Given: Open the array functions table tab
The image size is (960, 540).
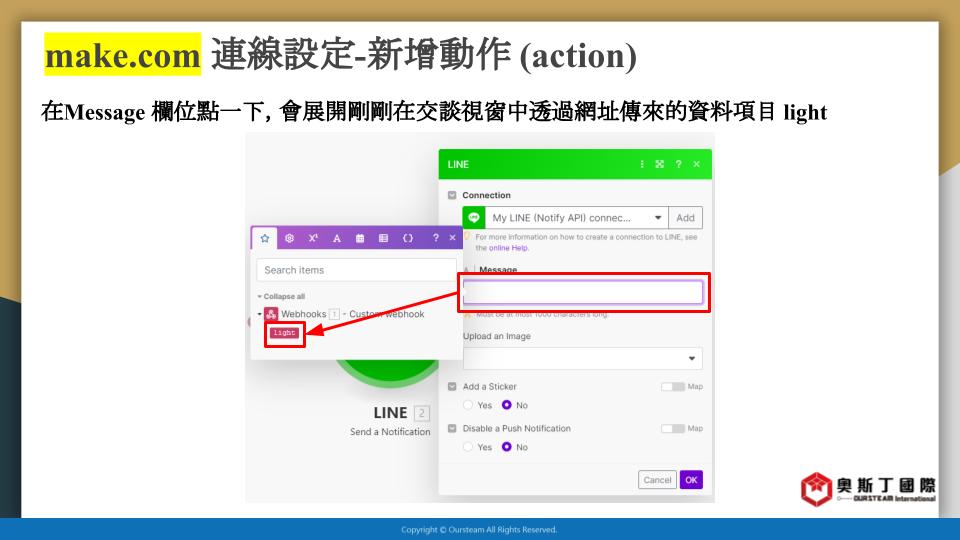Looking at the screenshot, I should [383, 238].
